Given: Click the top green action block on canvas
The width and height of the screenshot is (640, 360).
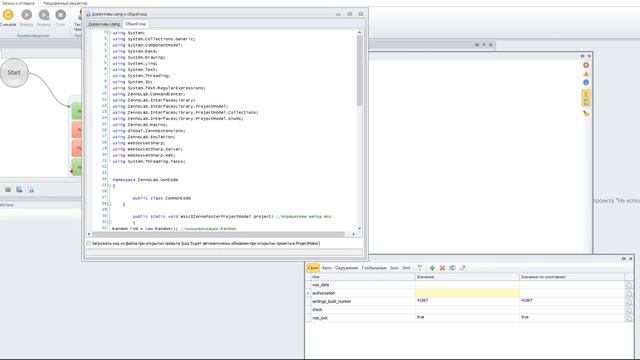Looking at the screenshot, I should coord(77,111).
